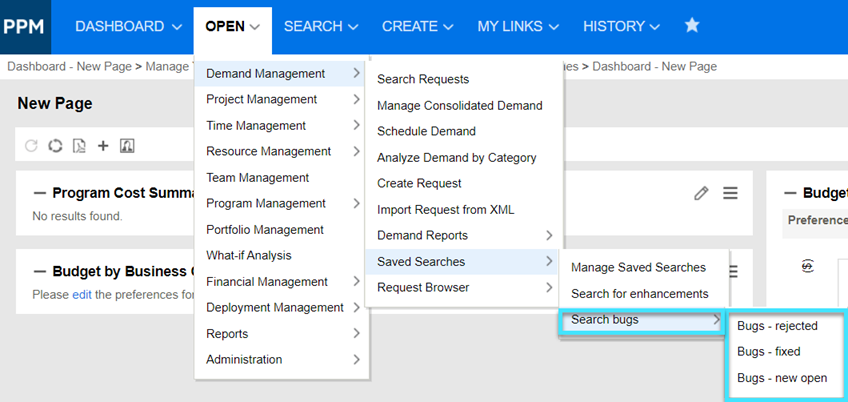Collapse the Program Cost Summary portlet
The image size is (848, 402).
tap(40, 193)
